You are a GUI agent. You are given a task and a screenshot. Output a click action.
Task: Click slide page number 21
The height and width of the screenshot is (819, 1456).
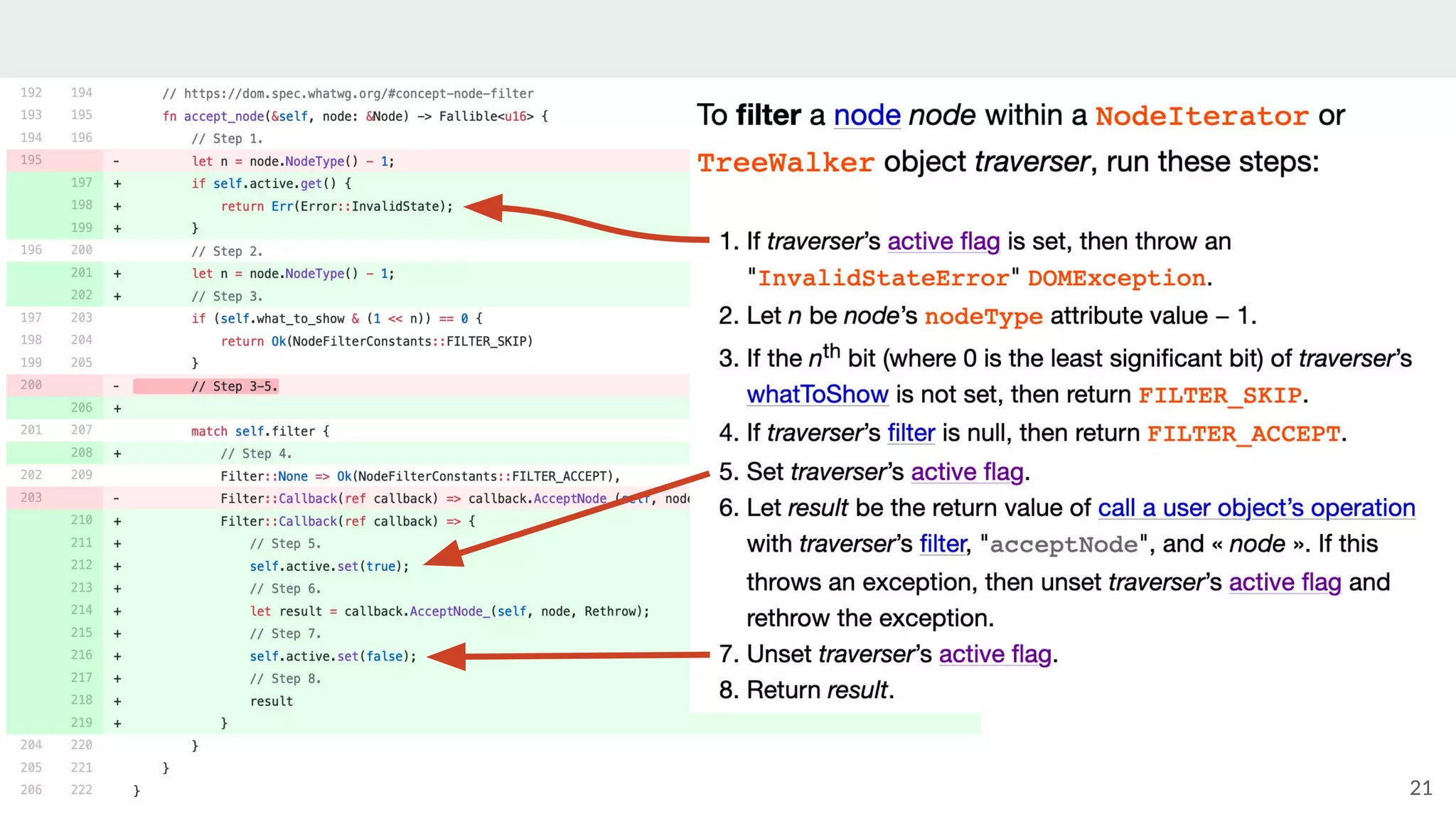[1420, 788]
